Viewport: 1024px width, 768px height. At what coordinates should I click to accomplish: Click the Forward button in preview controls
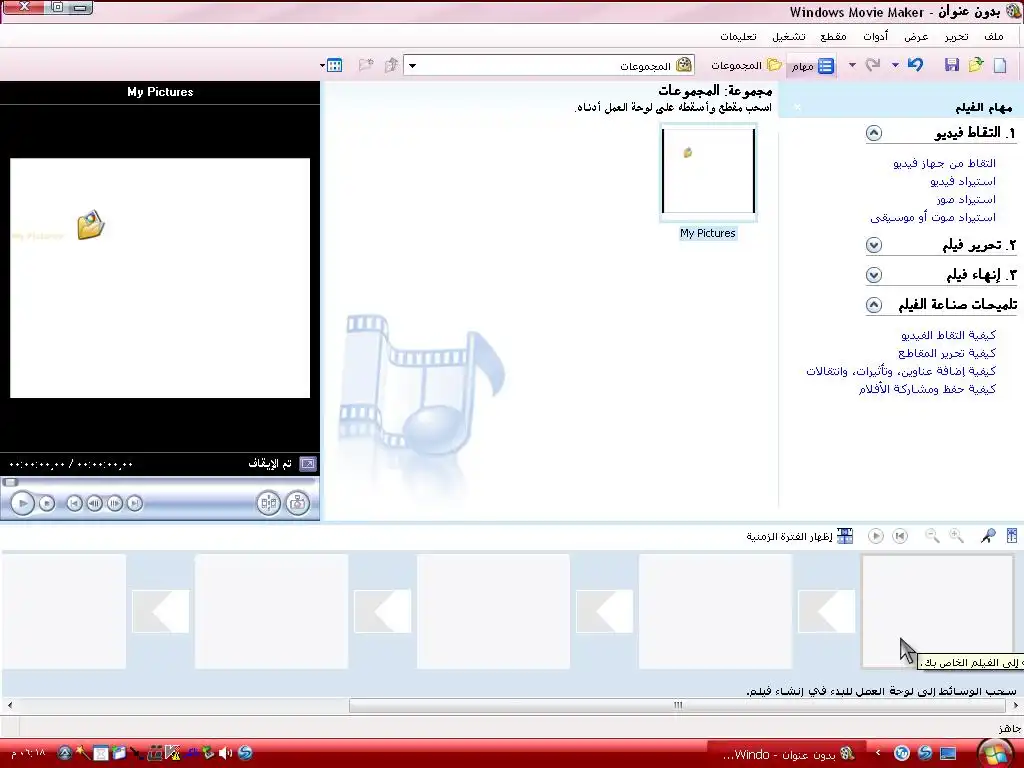pos(135,504)
